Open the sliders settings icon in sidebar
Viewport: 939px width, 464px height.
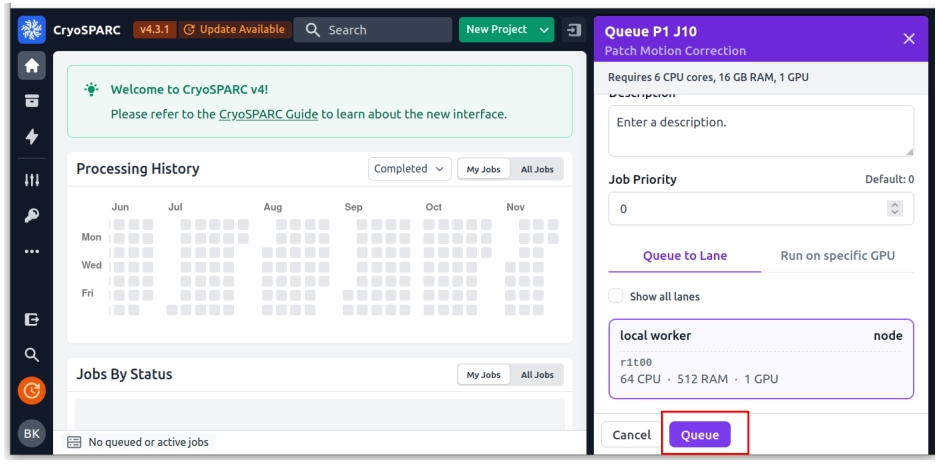[x=31, y=180]
